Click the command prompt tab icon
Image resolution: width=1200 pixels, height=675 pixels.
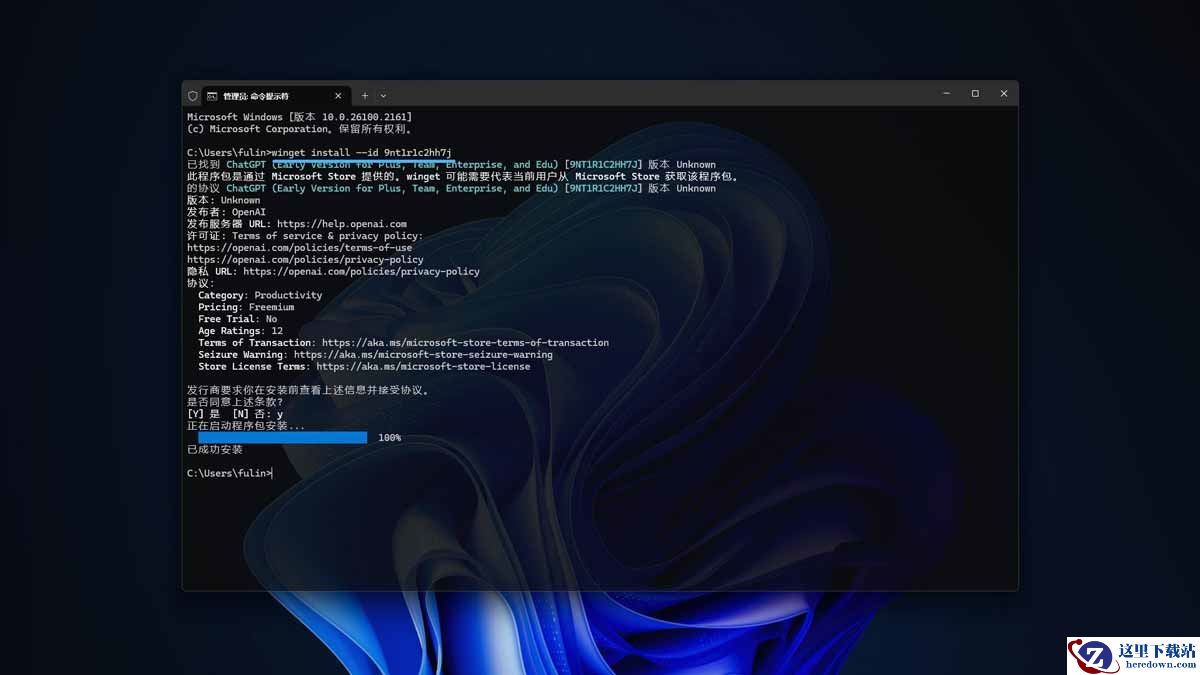pyautogui.click(x=212, y=96)
